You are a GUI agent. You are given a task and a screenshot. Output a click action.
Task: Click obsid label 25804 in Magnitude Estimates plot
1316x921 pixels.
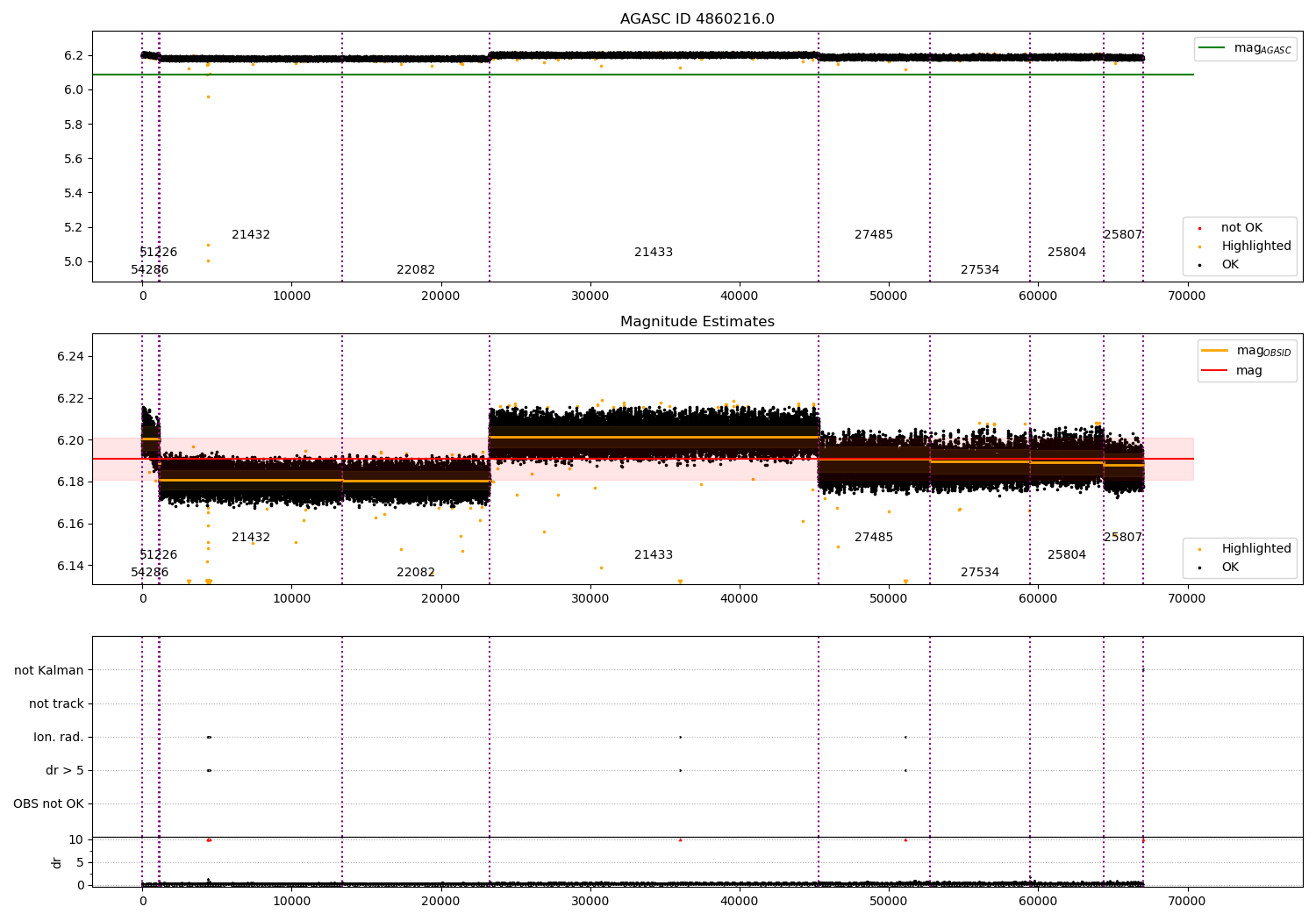[x=1067, y=555]
